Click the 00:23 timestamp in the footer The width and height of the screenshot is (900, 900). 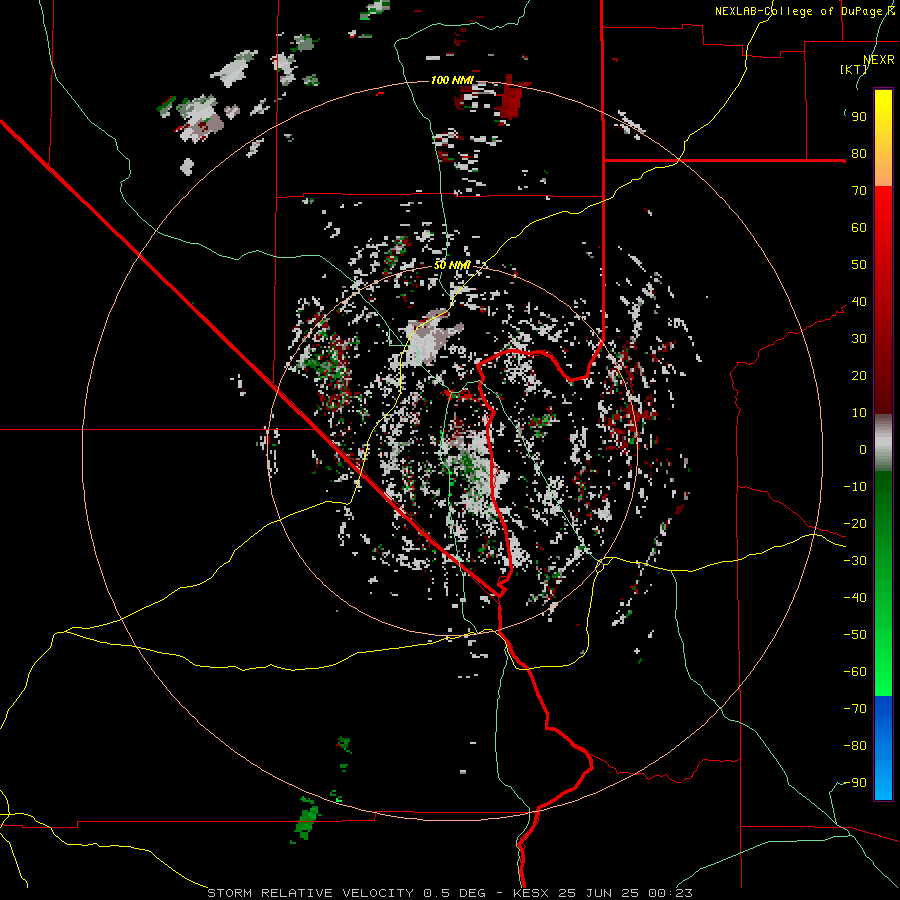pos(670,893)
